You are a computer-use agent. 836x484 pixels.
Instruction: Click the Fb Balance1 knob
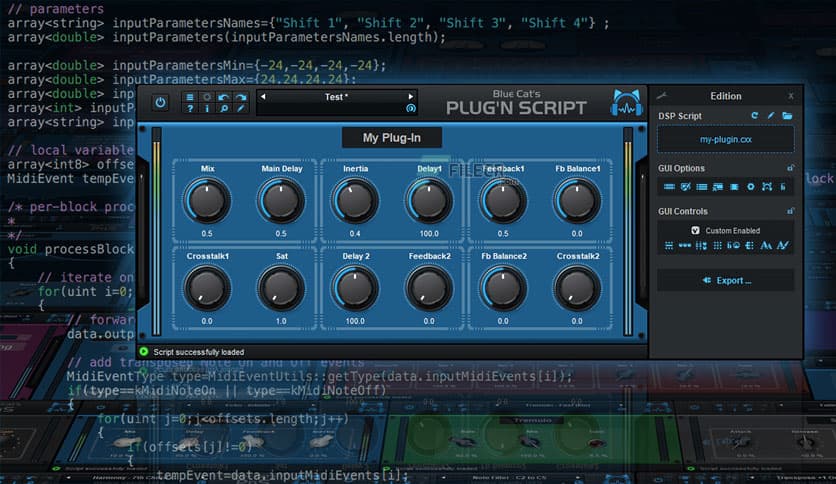[577, 200]
